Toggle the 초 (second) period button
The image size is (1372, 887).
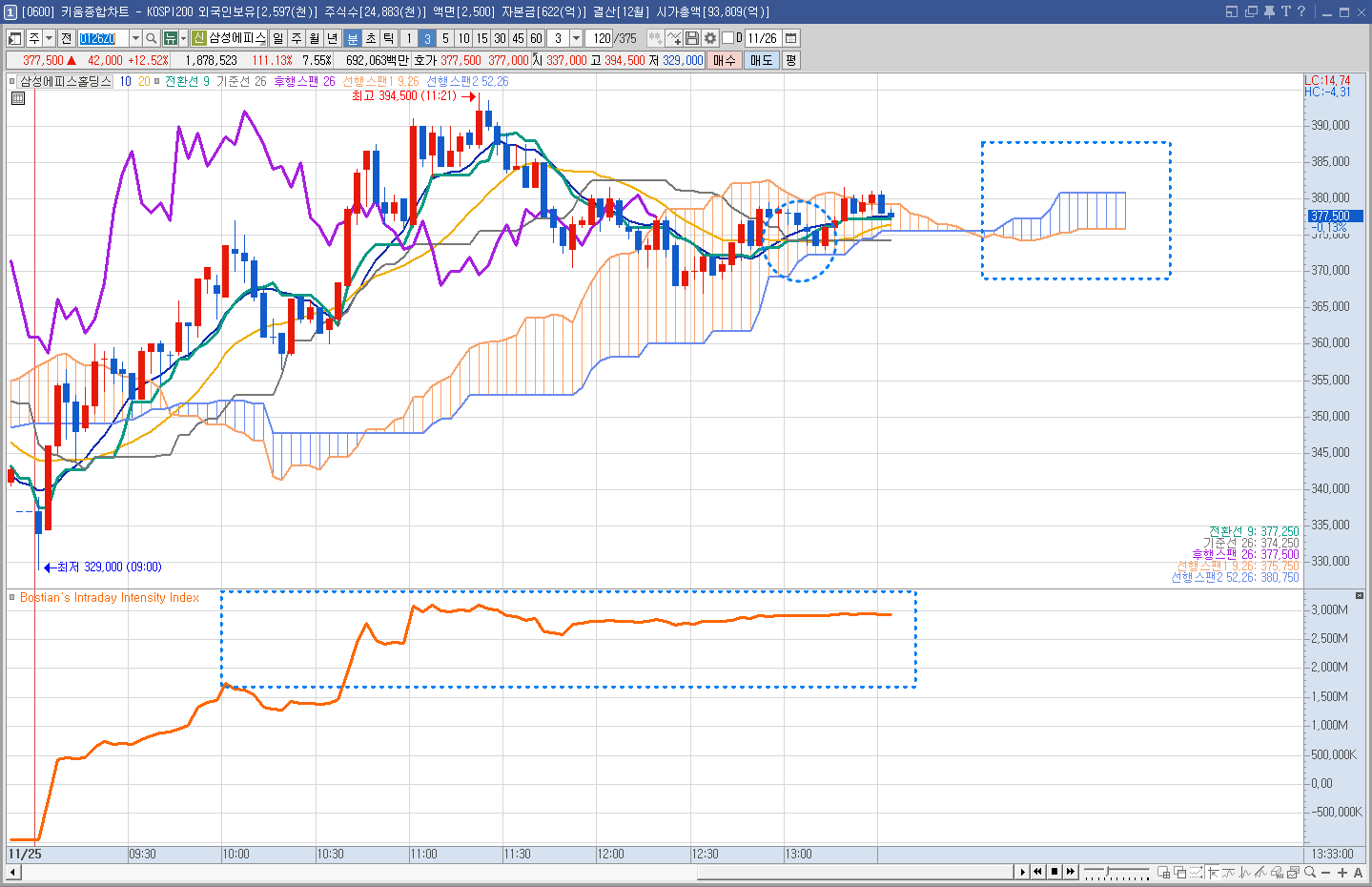point(371,38)
